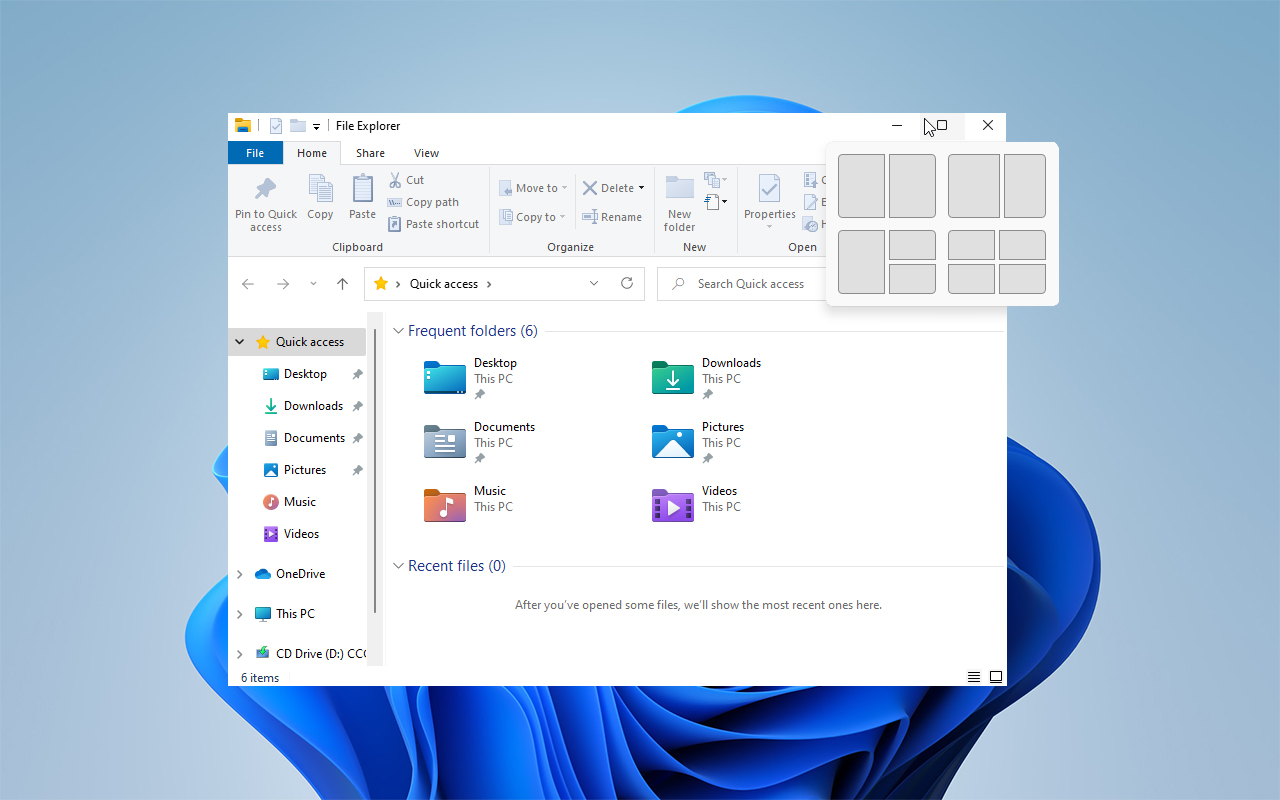Snap window to left half in first layout
Viewport: 1280px width, 800px height.
861,186
